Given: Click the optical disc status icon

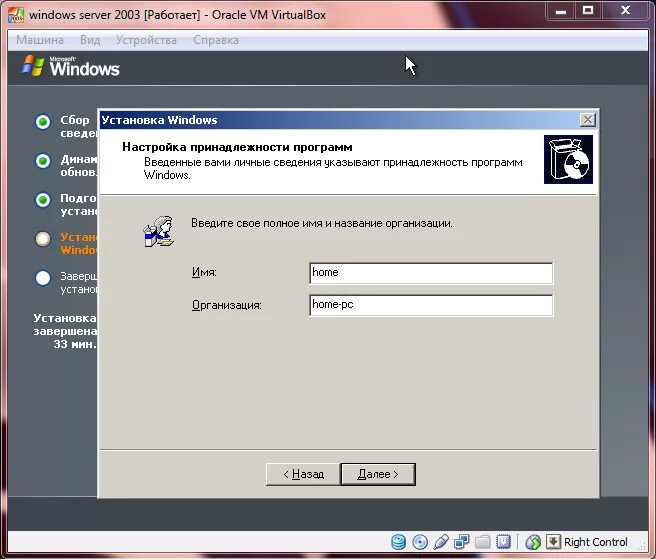Looking at the screenshot, I should (x=420, y=542).
